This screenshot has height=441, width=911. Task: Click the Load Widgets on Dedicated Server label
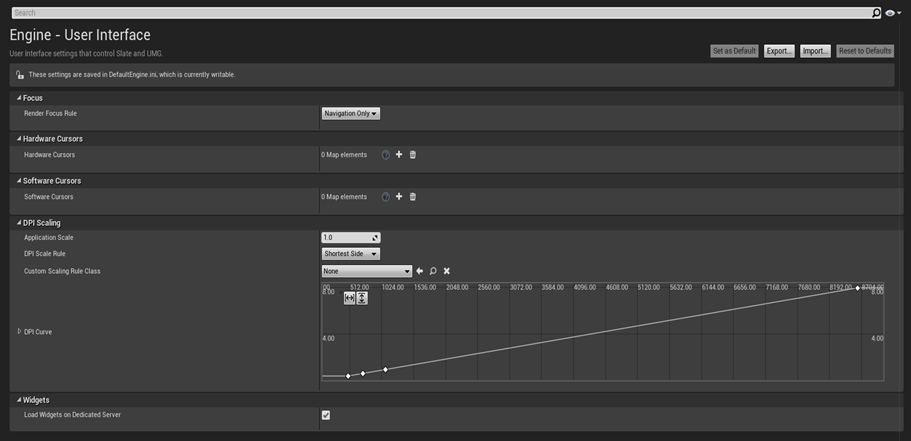click(73, 415)
